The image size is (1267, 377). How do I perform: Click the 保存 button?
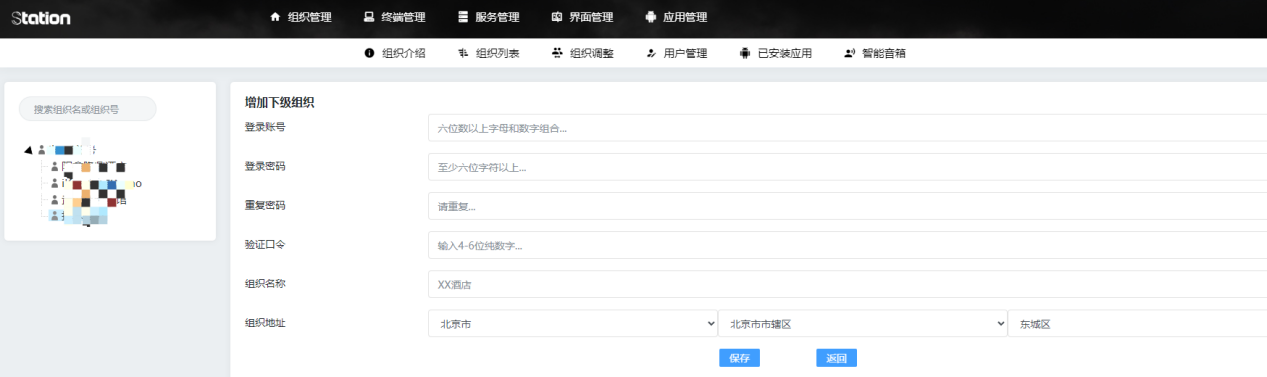(739, 358)
